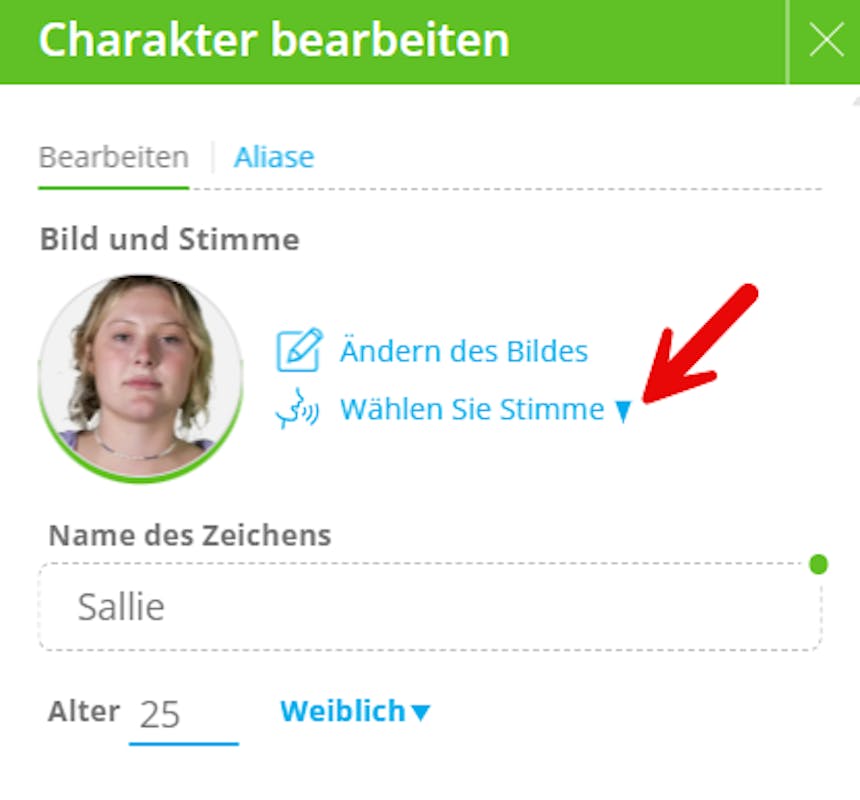Switch to the Bearbeiten tab
860x800 pixels.
click(113, 157)
